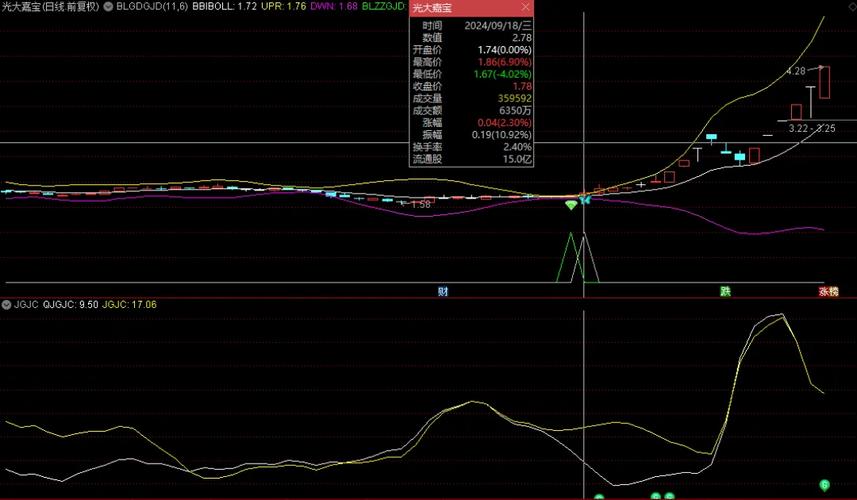Click the leftmost green circle at chart bottom
Screen dimensions: 857x500
[599, 496]
